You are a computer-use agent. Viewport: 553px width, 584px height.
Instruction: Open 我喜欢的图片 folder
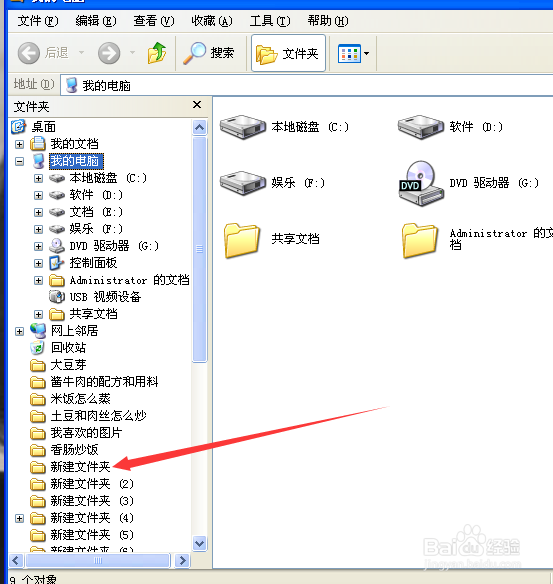point(86,433)
